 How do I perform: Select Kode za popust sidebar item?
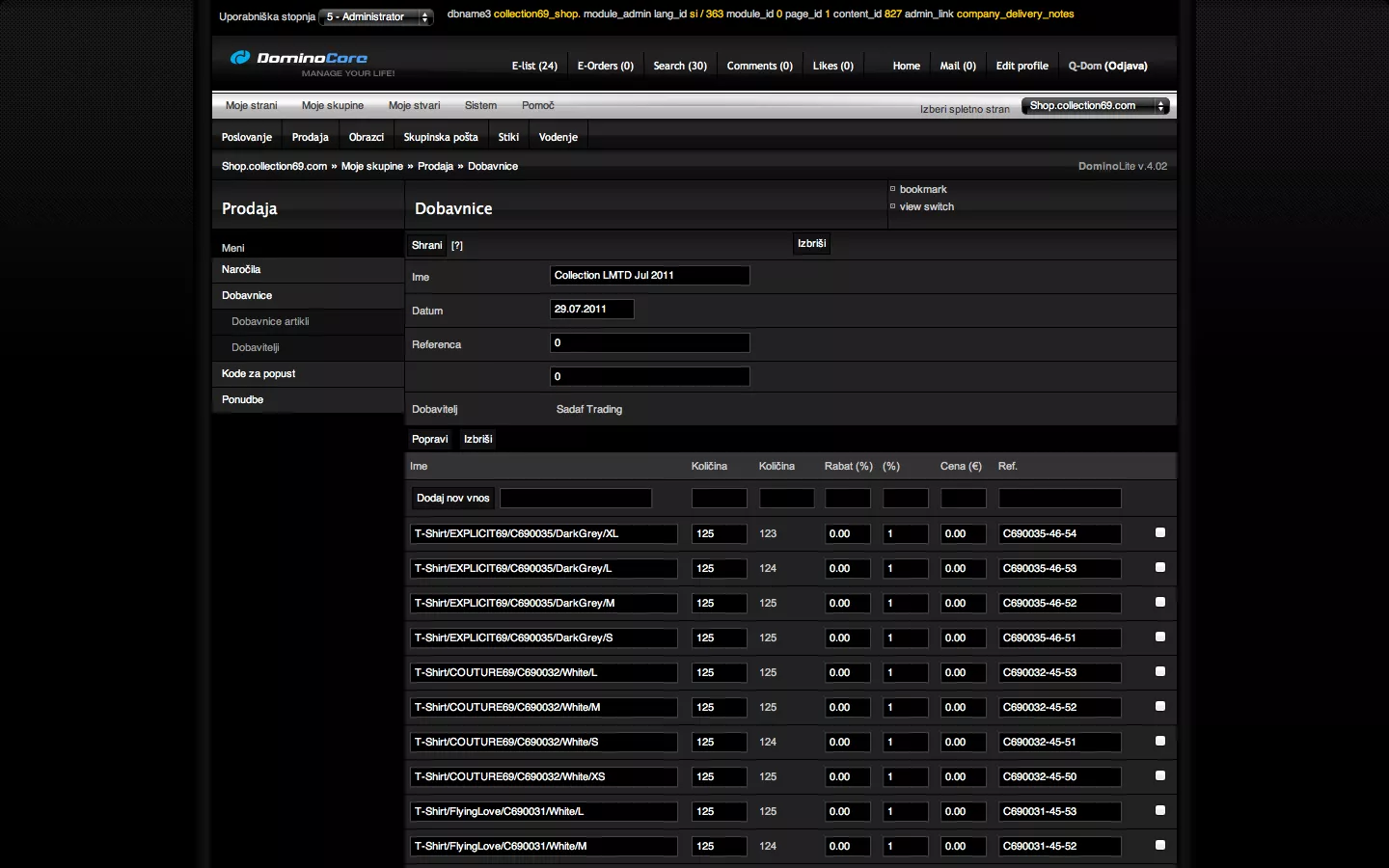pos(259,374)
